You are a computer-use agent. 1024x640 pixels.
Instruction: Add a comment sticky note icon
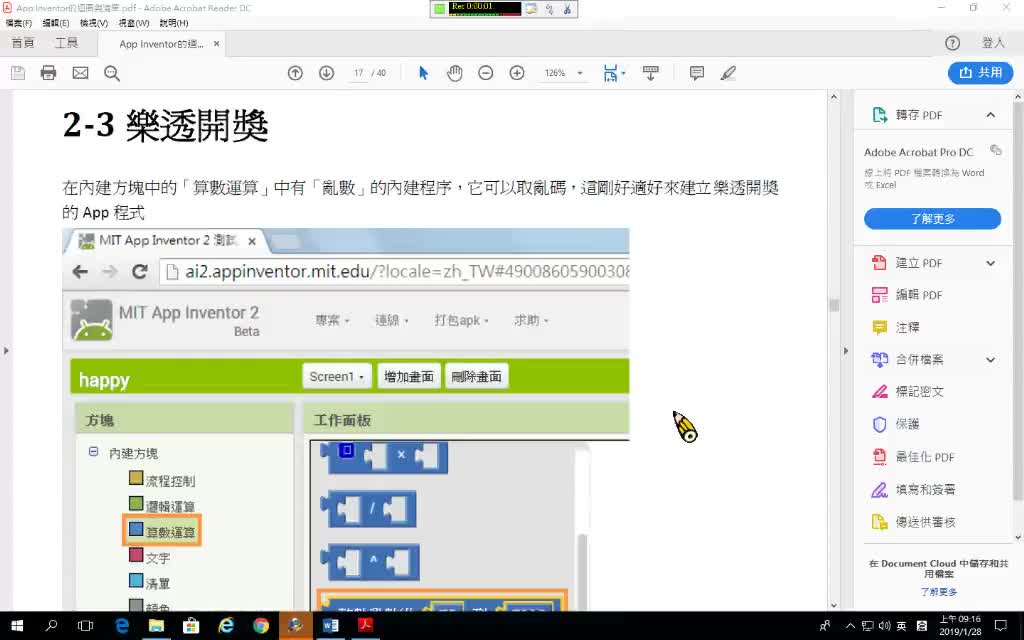coord(697,73)
